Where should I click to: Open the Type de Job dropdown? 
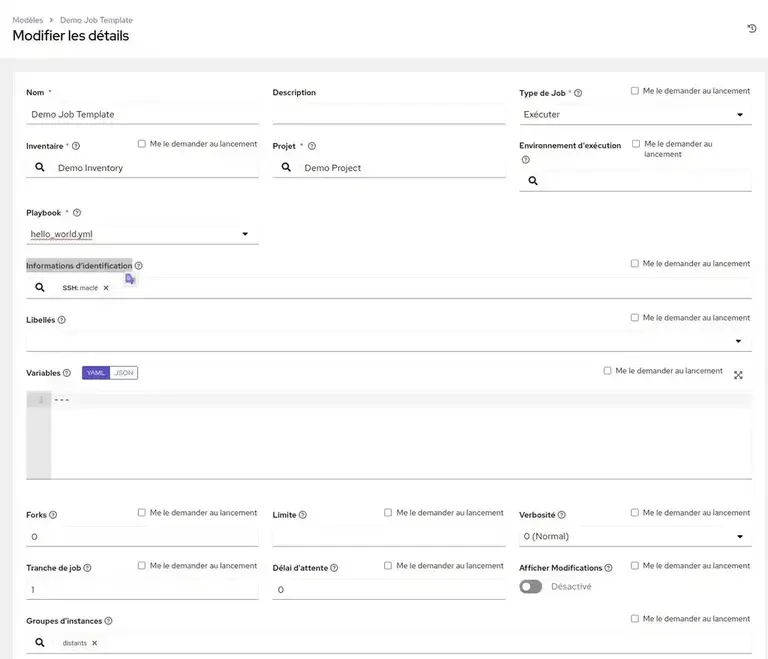pos(635,115)
